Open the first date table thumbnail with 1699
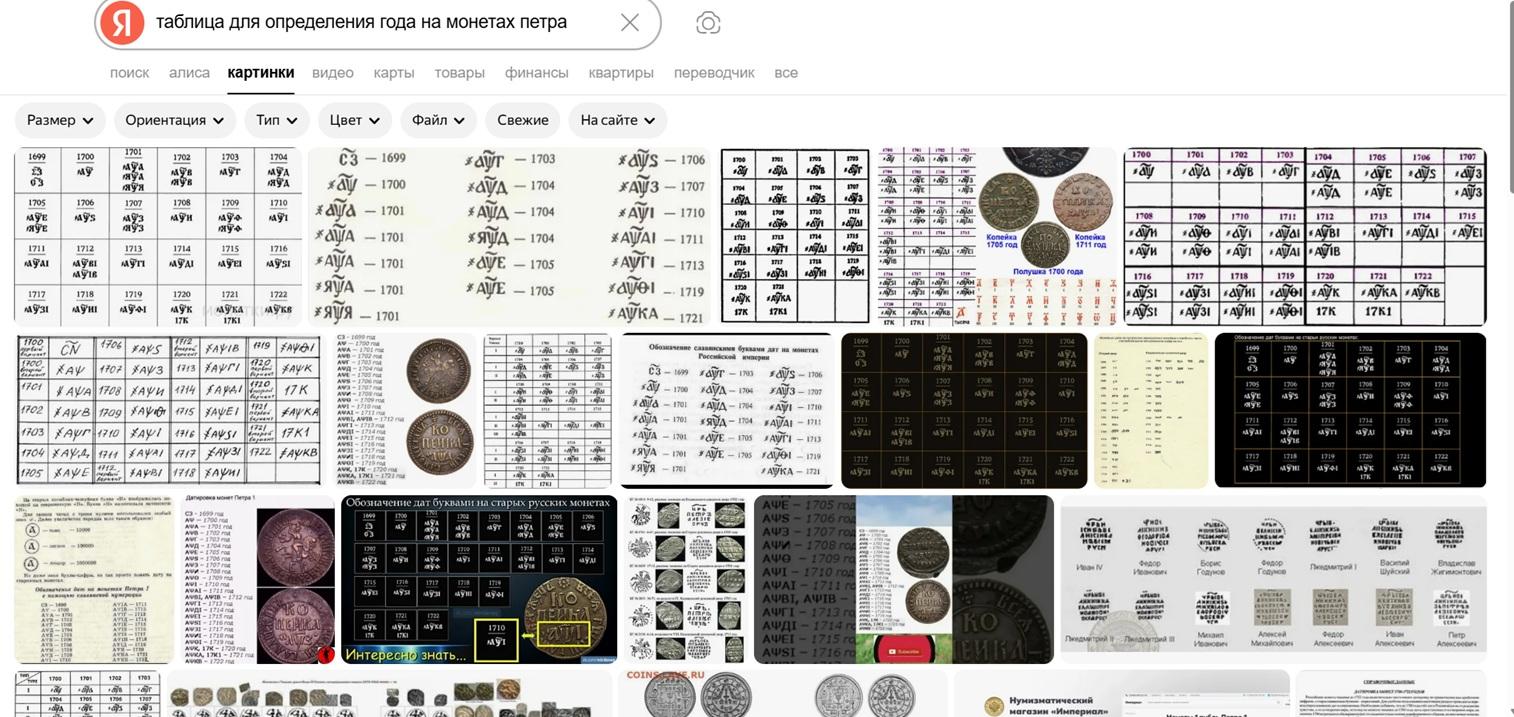Image resolution: width=1514 pixels, height=717 pixels. (x=157, y=237)
